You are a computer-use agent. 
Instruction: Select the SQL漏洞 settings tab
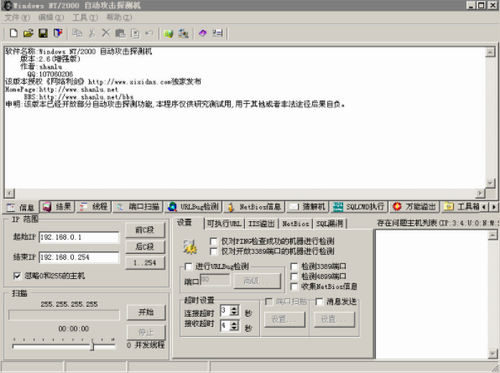tap(330, 224)
